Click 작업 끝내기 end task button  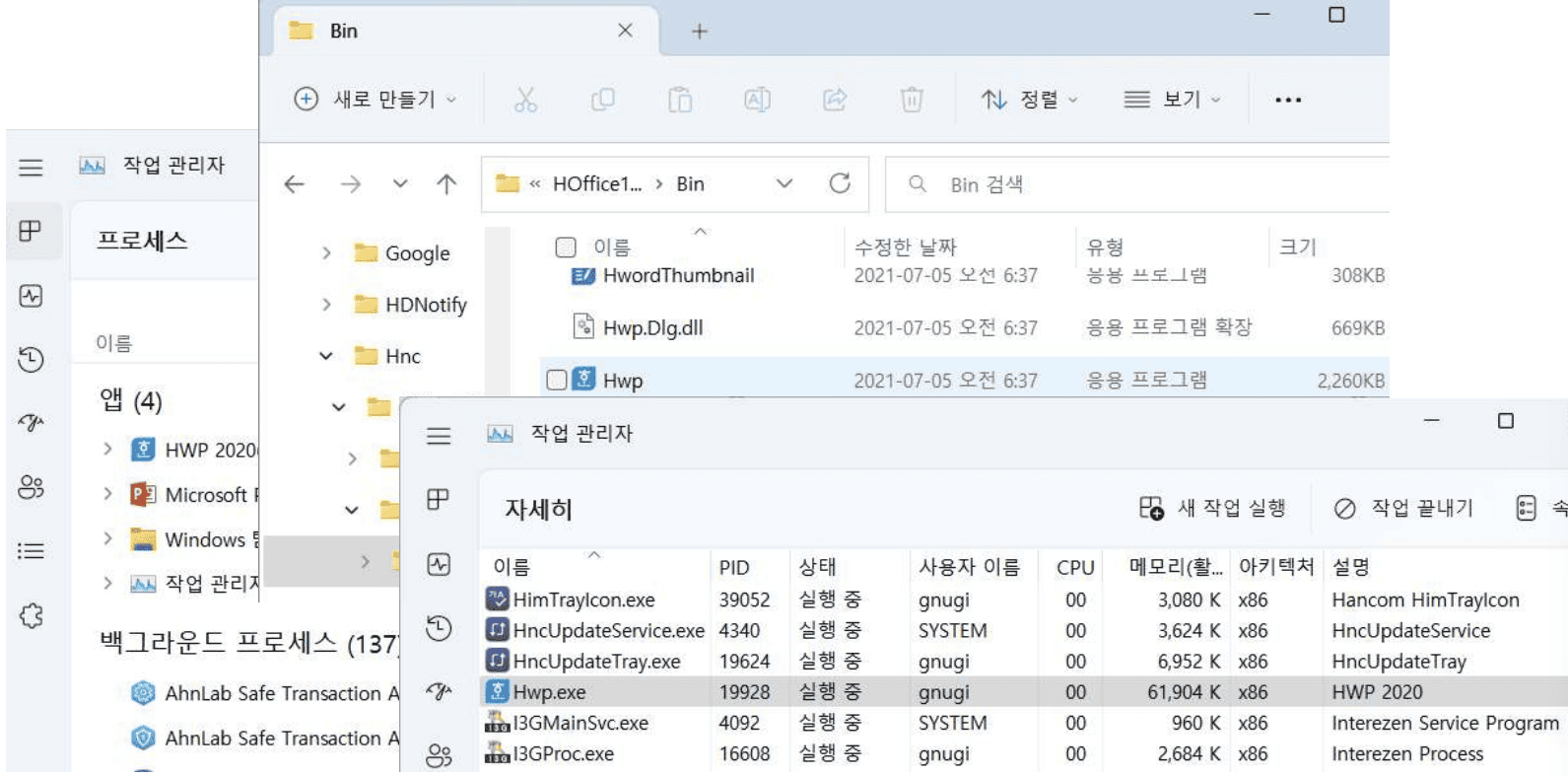[x=1404, y=508]
